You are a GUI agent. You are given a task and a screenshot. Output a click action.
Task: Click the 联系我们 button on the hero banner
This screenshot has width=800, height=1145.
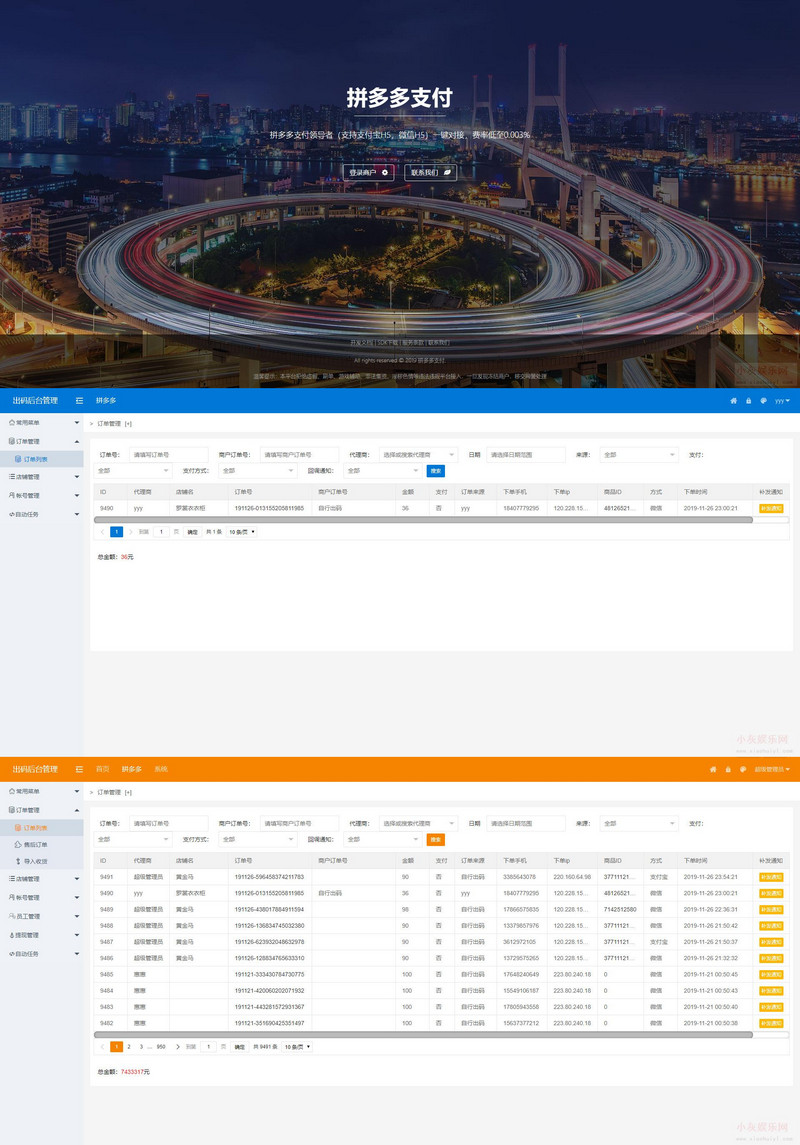tap(431, 172)
